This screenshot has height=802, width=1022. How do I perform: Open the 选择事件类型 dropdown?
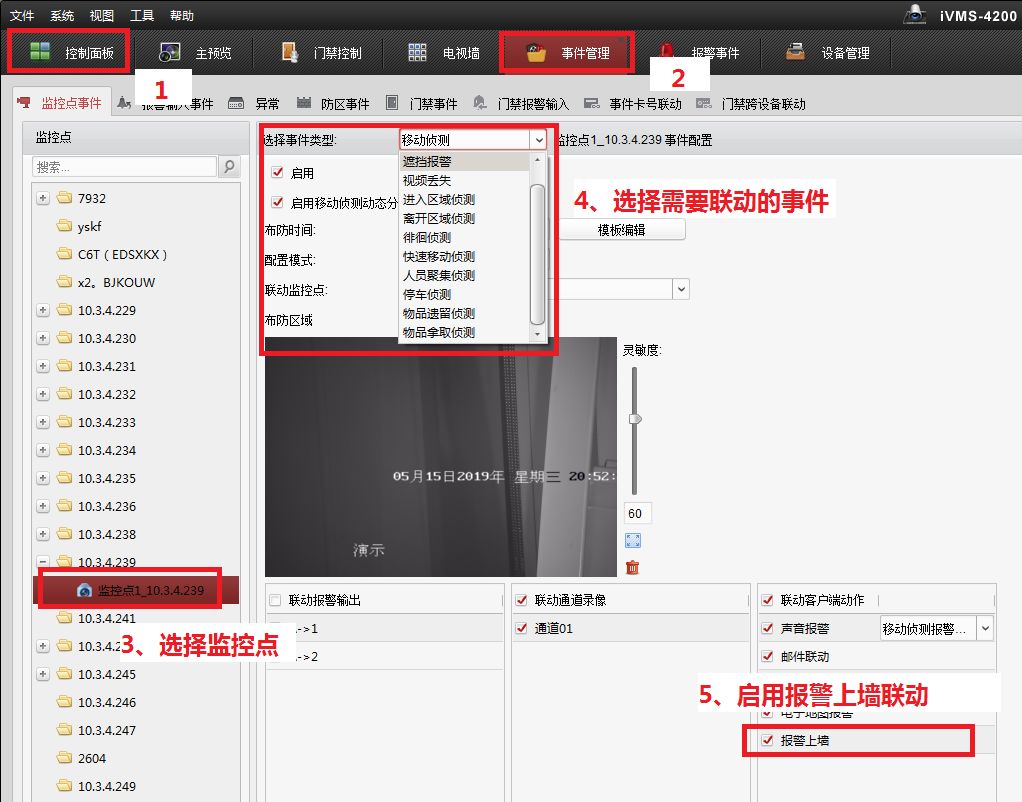pyautogui.click(x=538, y=141)
